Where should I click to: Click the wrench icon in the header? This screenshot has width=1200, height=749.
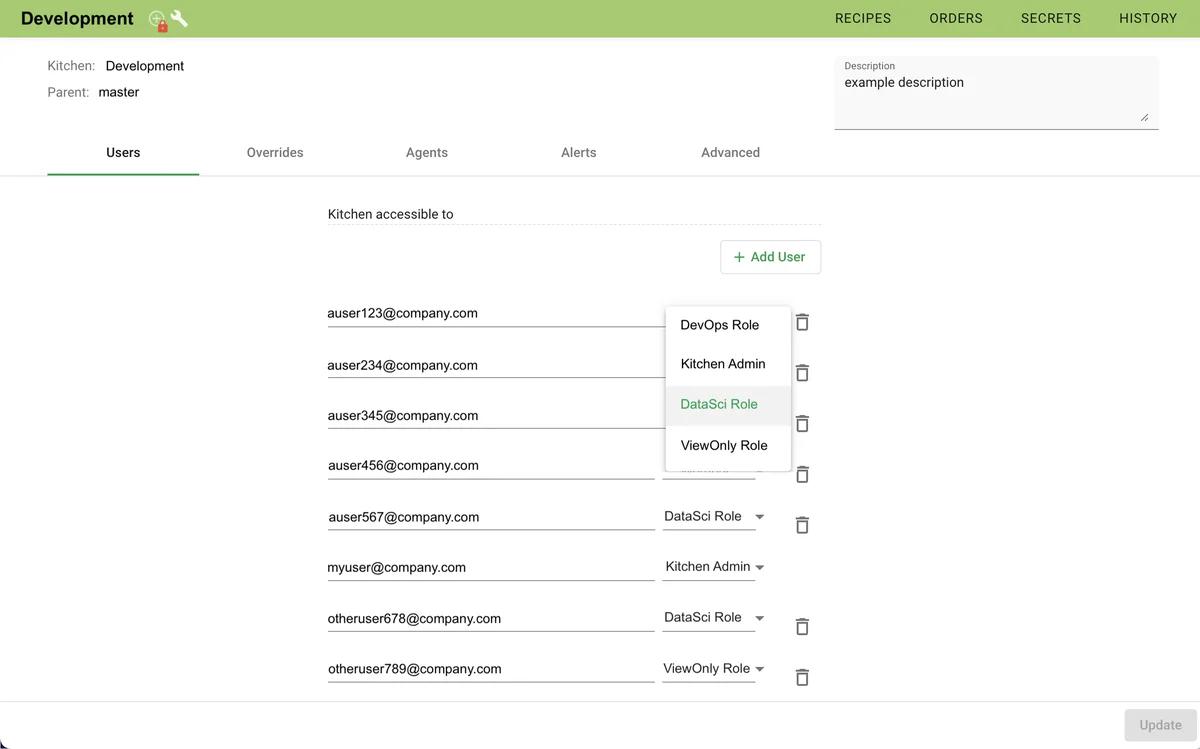(179, 16)
